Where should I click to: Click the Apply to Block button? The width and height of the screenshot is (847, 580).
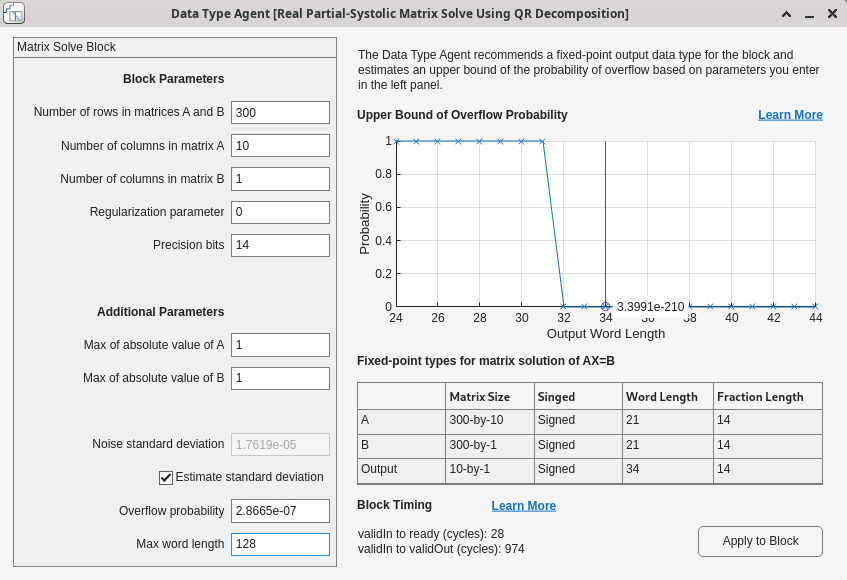760,541
